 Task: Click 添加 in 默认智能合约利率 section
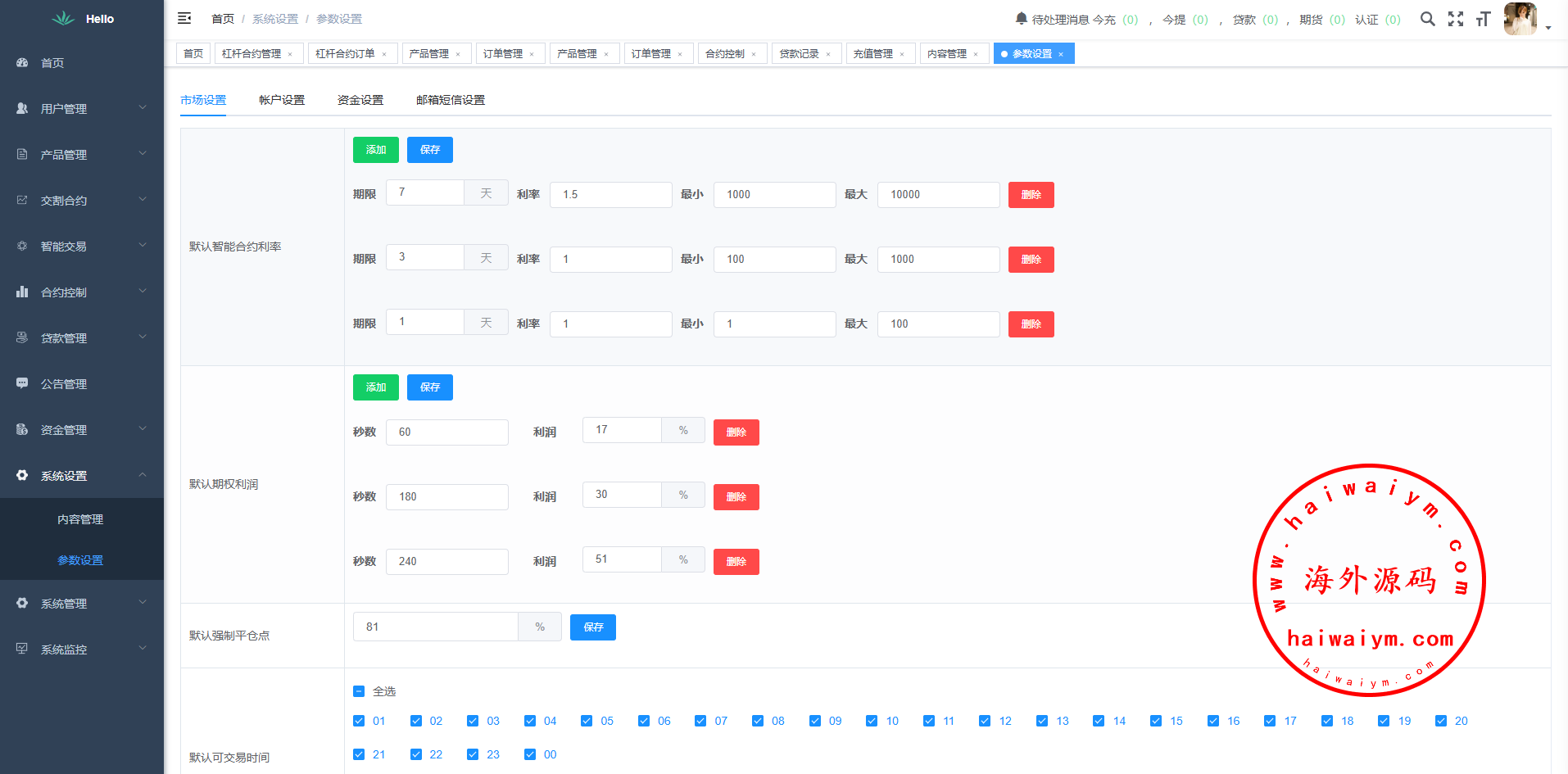click(x=376, y=150)
